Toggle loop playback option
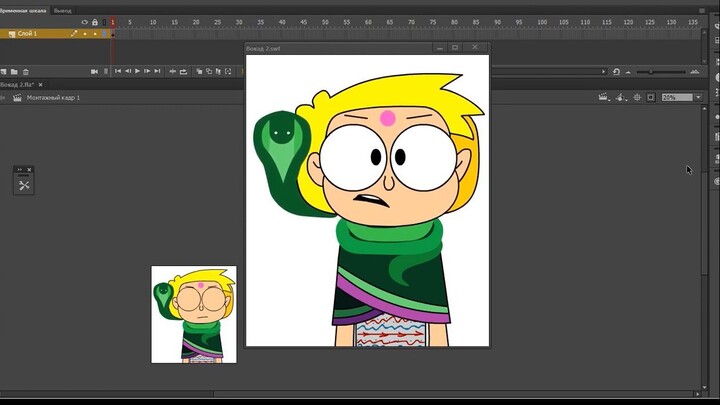This screenshot has width=720, height=405. [183, 71]
